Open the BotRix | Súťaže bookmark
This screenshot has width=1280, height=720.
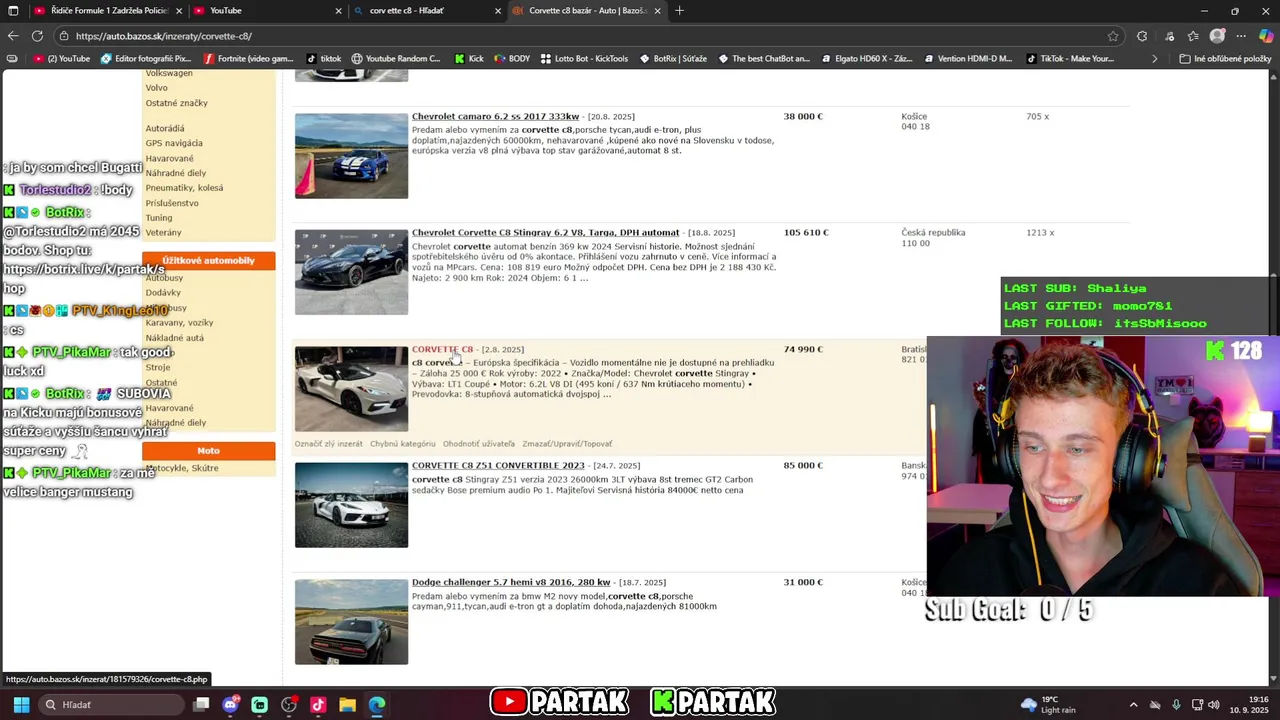(673, 59)
